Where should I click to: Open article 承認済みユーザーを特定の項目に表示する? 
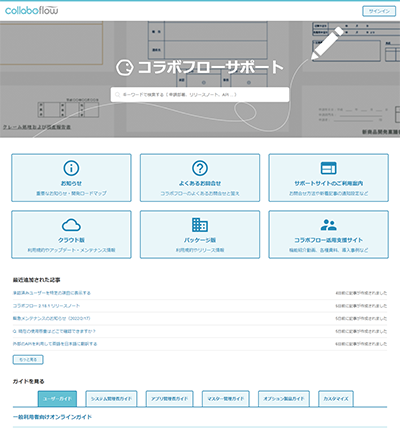(x=52, y=293)
